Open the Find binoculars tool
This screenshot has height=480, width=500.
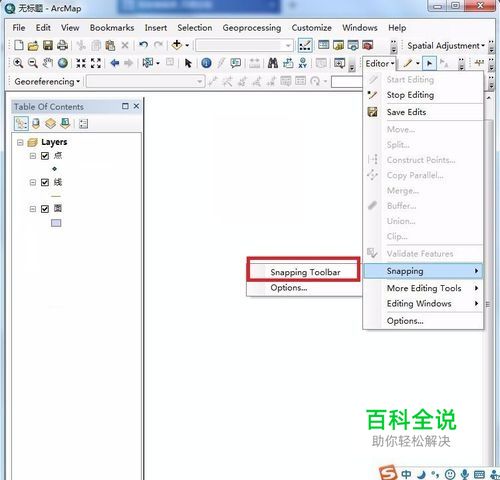273,63
